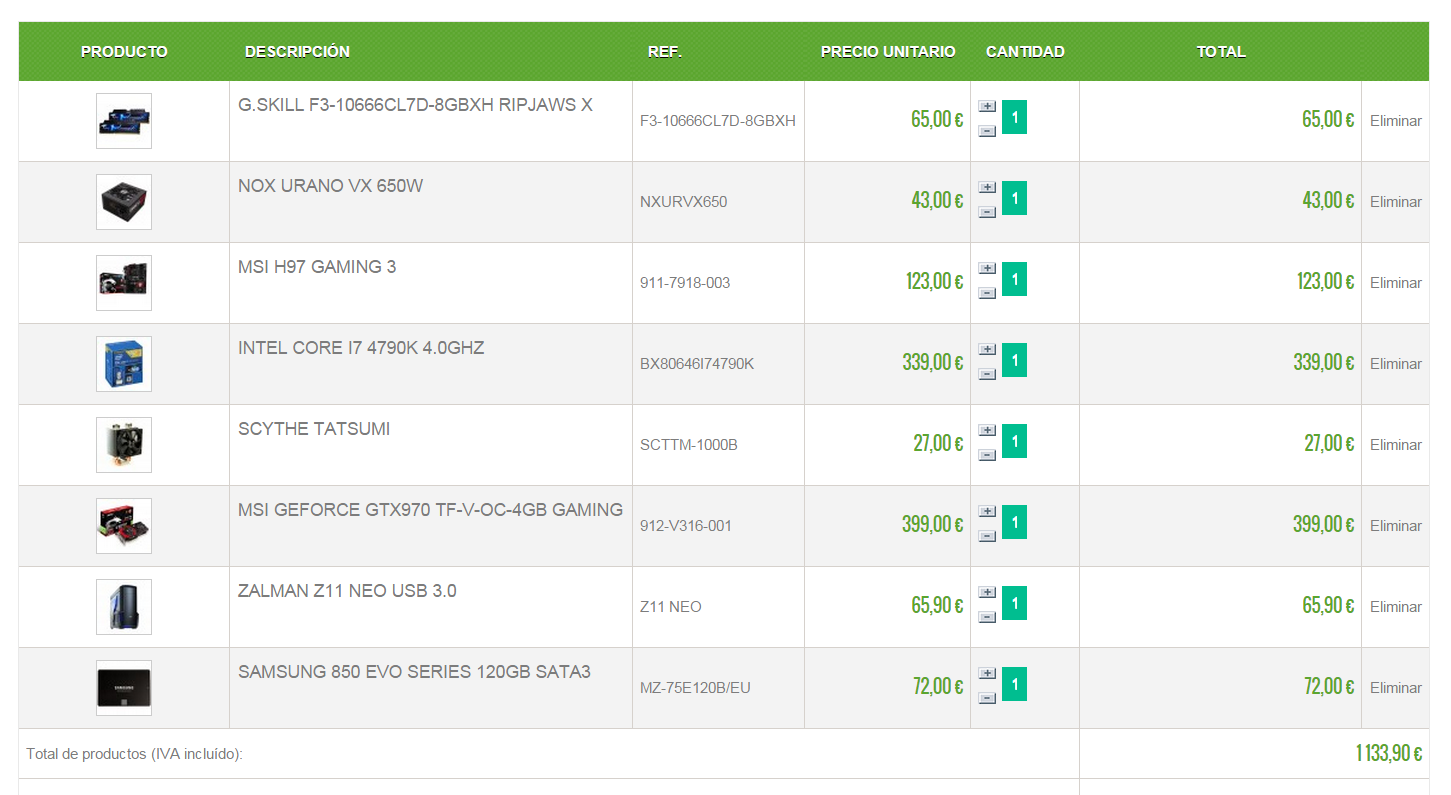Open the G.SKILL Ripjaws X product thumbnail

124,121
